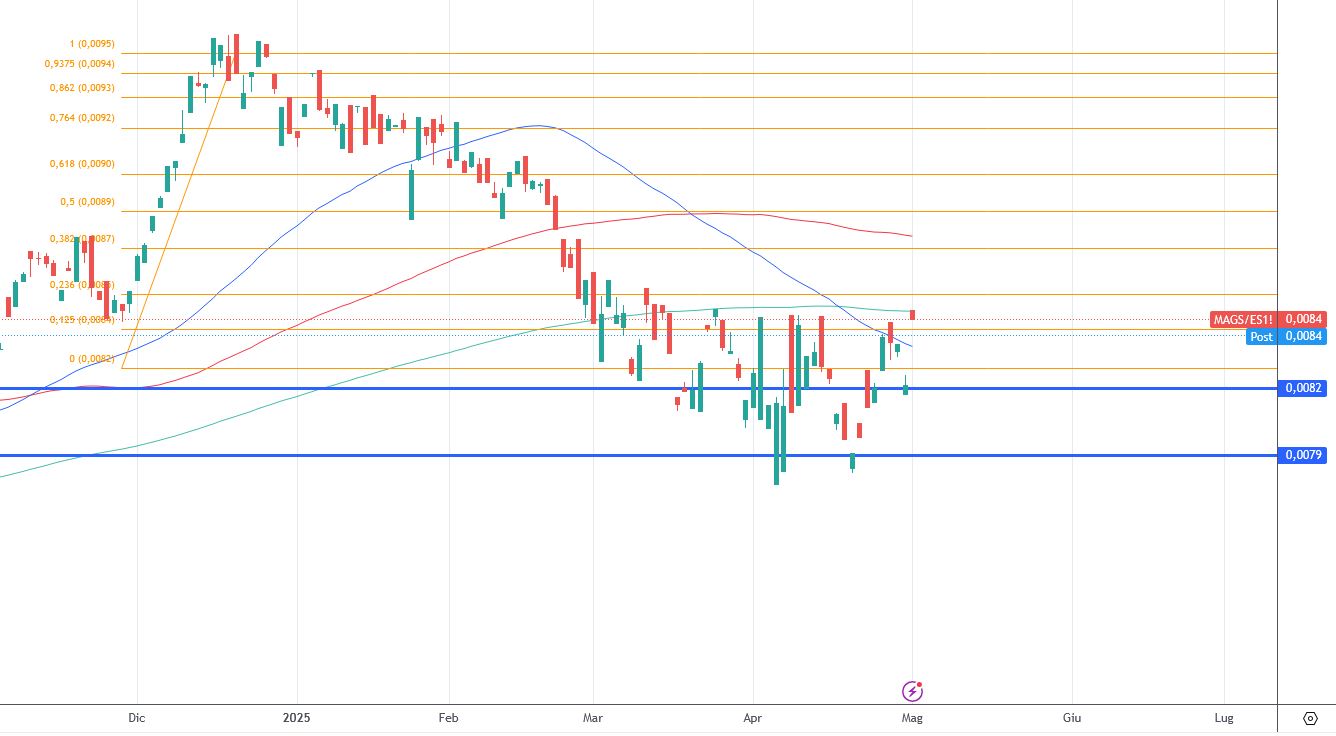Select the red 0,0084 last price tag
Viewport: 1336px width, 736px height.
[1304, 319]
